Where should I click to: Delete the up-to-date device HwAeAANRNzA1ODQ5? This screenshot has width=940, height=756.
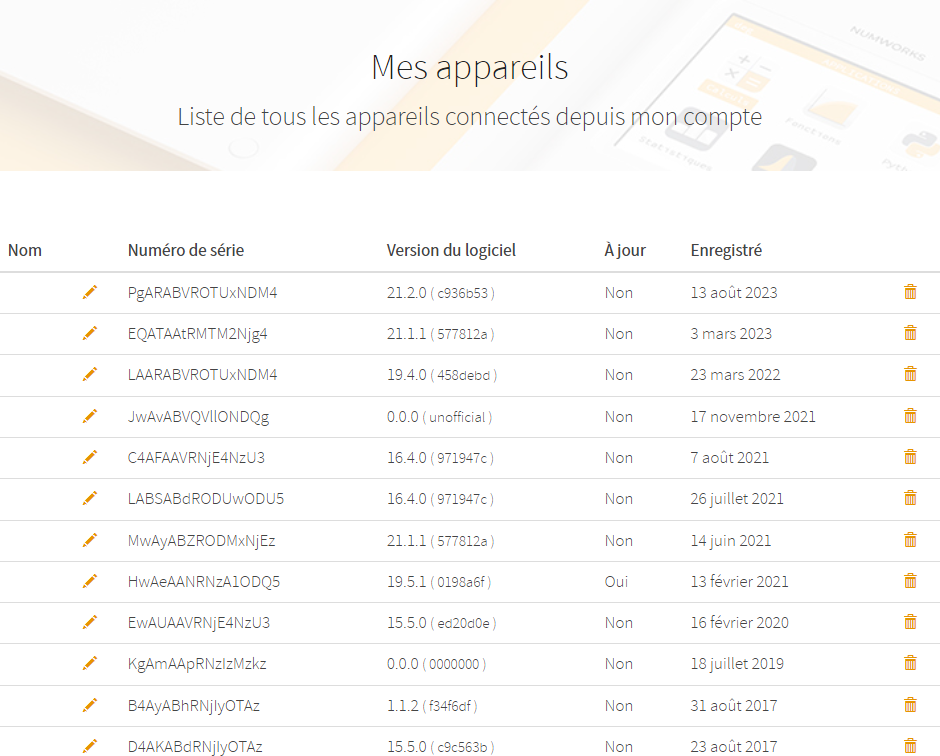[910, 581]
